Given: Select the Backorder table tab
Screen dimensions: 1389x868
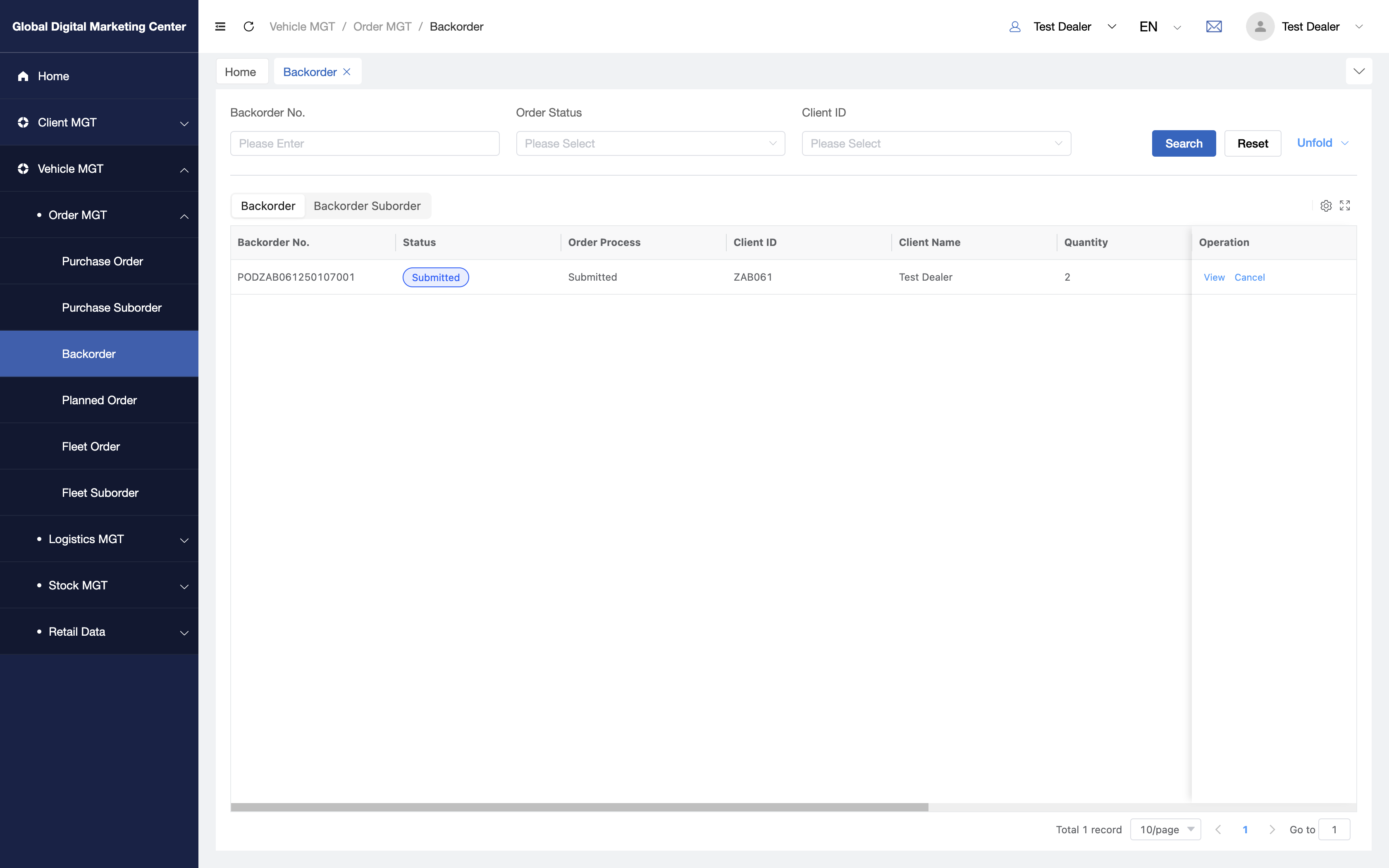Looking at the screenshot, I should [x=268, y=205].
